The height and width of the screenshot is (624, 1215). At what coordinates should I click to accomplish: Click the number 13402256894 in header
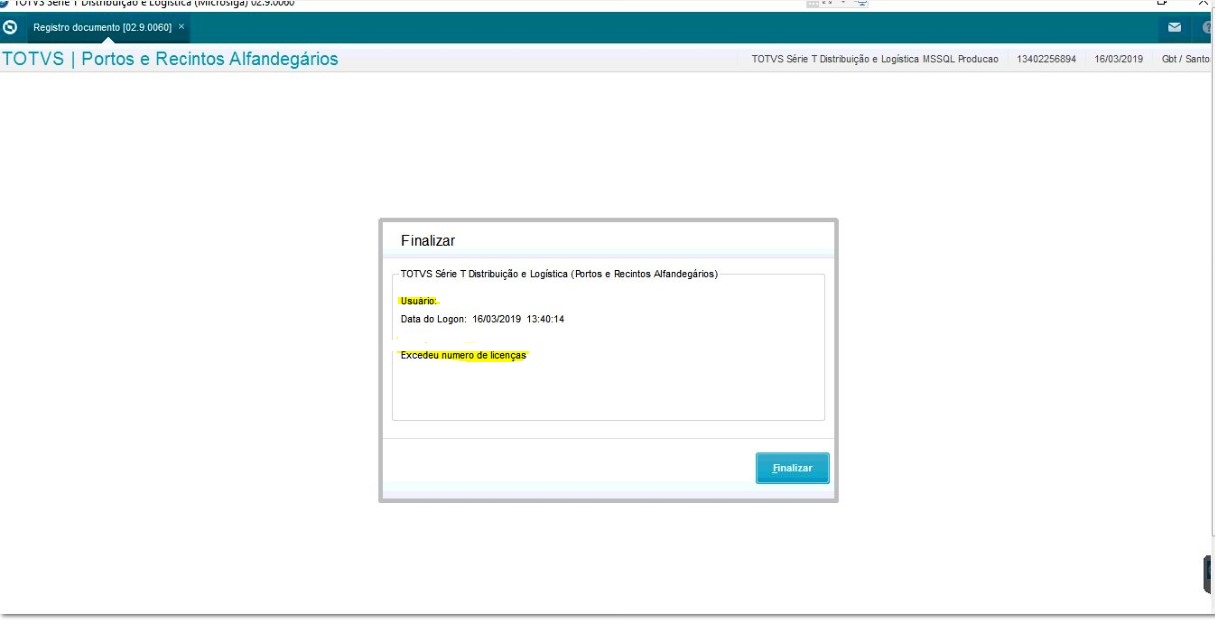pos(1046,59)
